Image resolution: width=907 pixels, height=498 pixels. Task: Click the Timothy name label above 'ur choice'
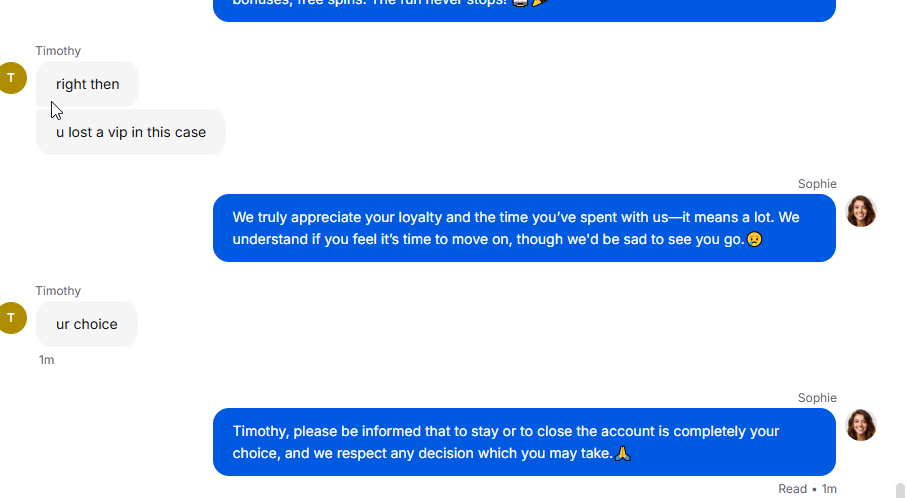pyautogui.click(x=58, y=291)
